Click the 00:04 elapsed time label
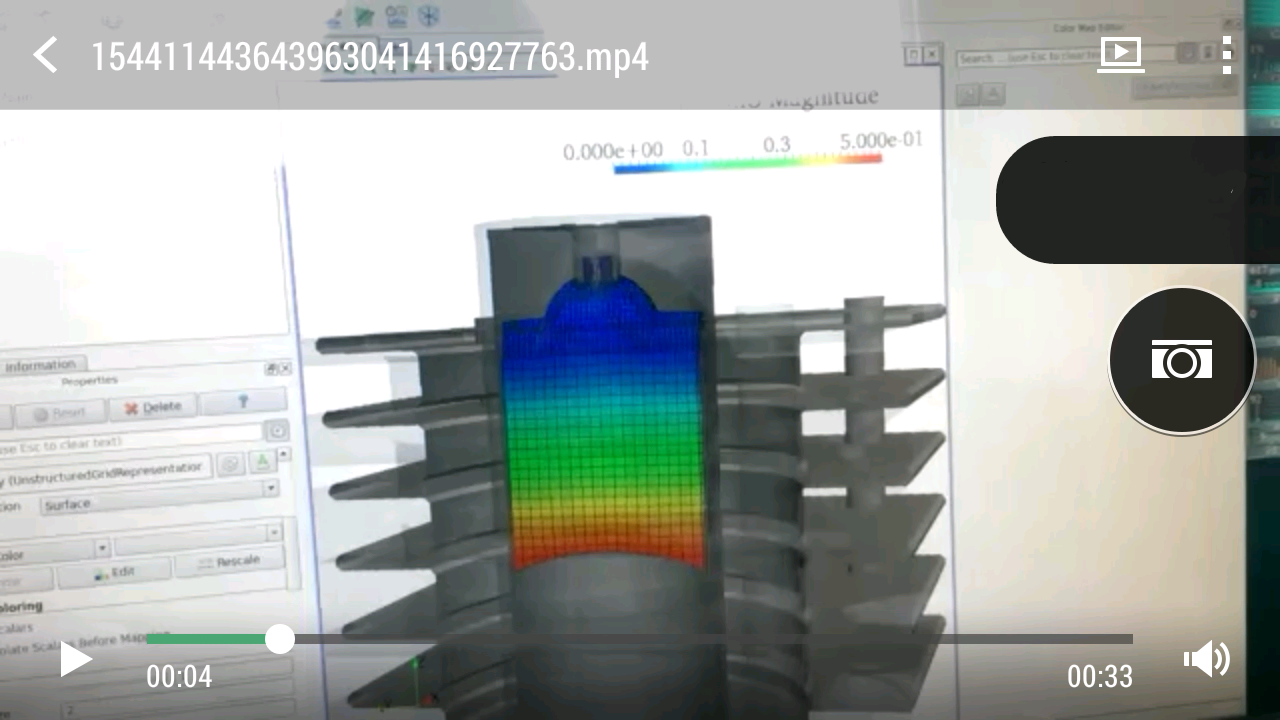 click(179, 677)
